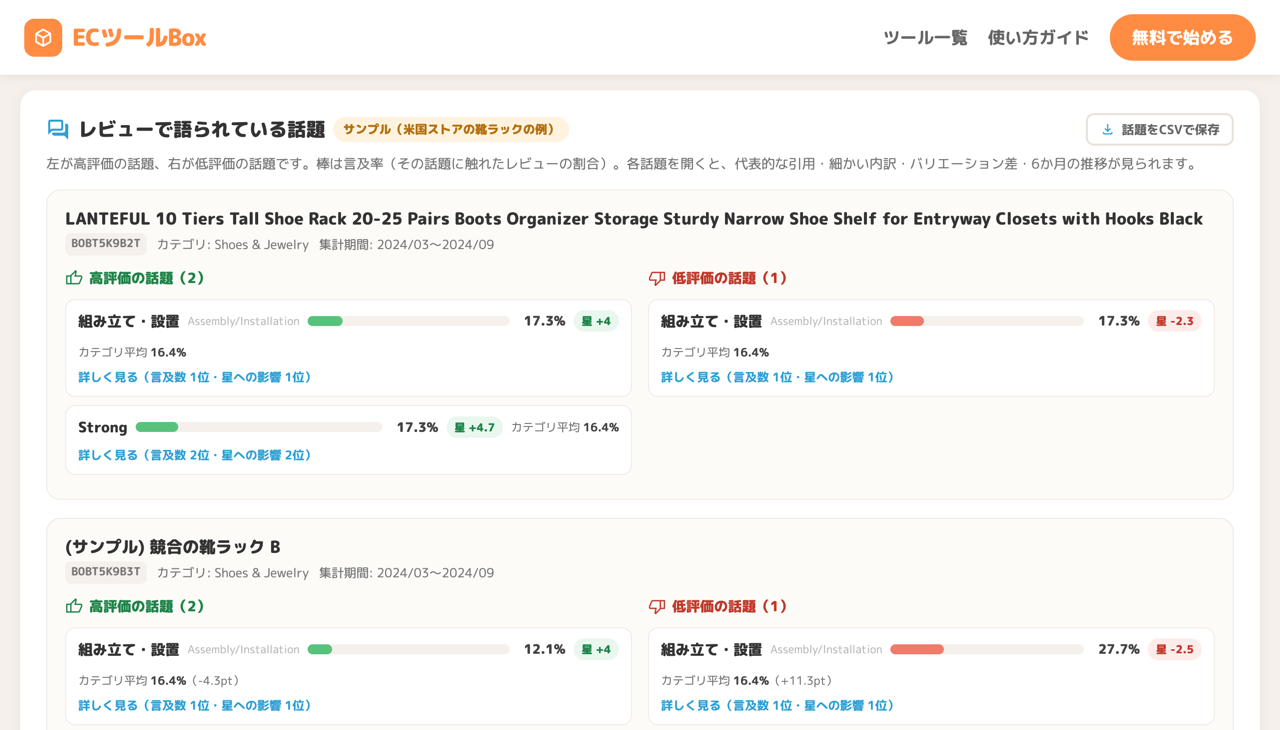Open the 使い方ガイド navigation item
This screenshot has height=730, width=1280.
[1038, 38]
